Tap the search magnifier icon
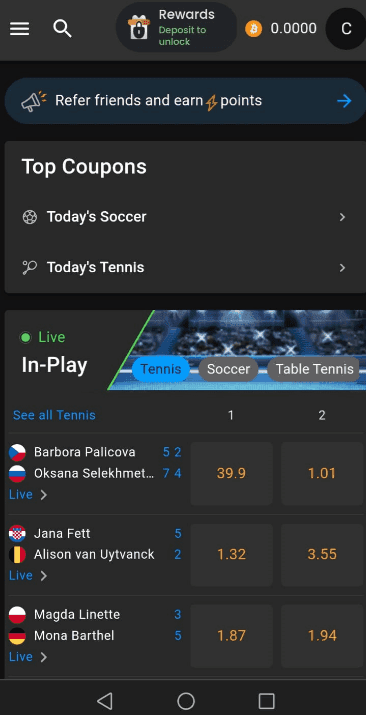This screenshot has width=366, height=715. click(x=62, y=28)
